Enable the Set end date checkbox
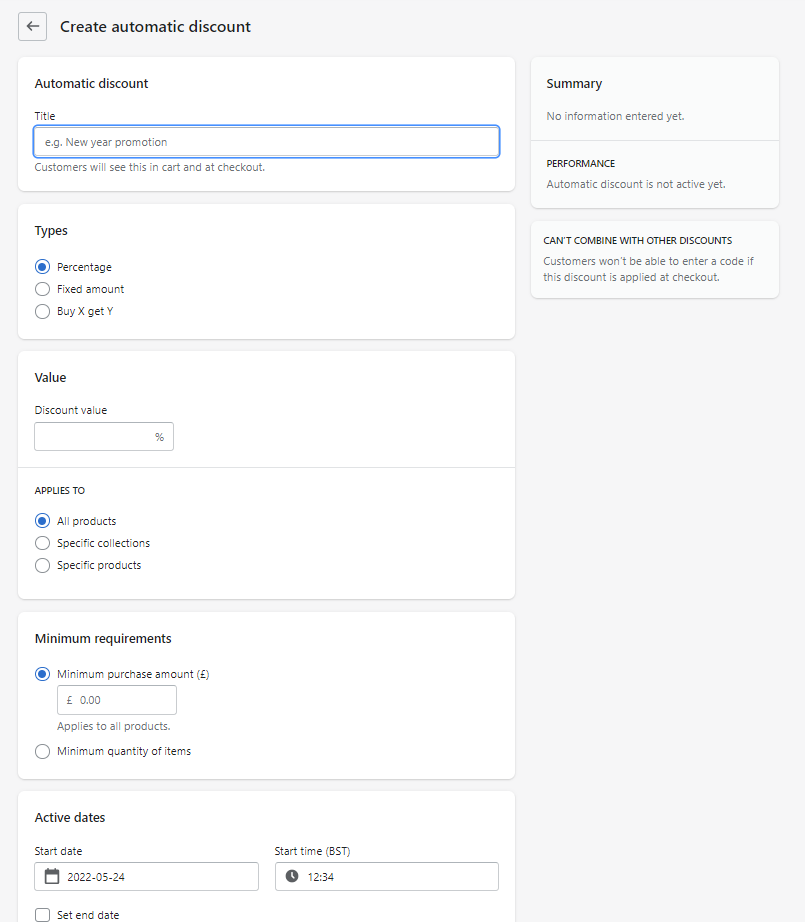The width and height of the screenshot is (805, 922). click(42, 914)
